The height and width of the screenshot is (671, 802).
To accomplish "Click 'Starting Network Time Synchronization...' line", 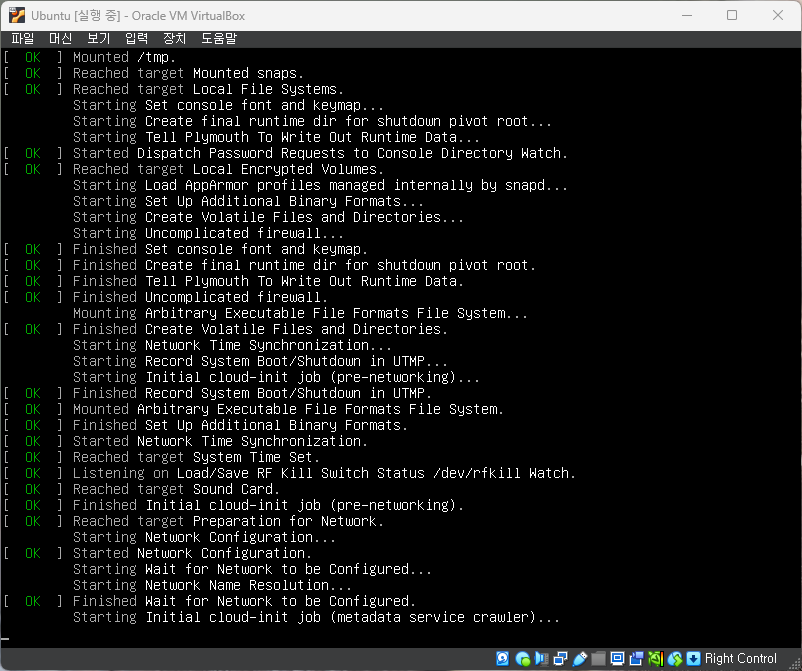I will click(x=232, y=345).
